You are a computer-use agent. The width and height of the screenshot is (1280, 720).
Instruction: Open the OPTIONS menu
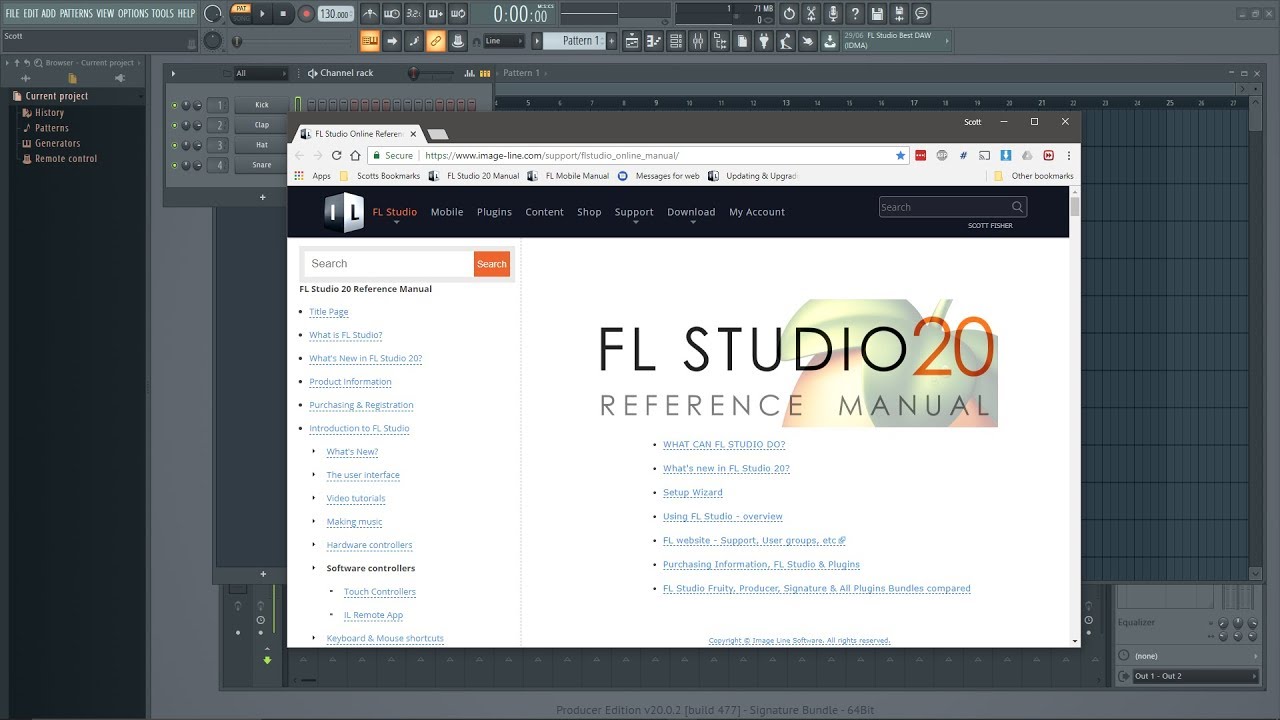point(133,13)
